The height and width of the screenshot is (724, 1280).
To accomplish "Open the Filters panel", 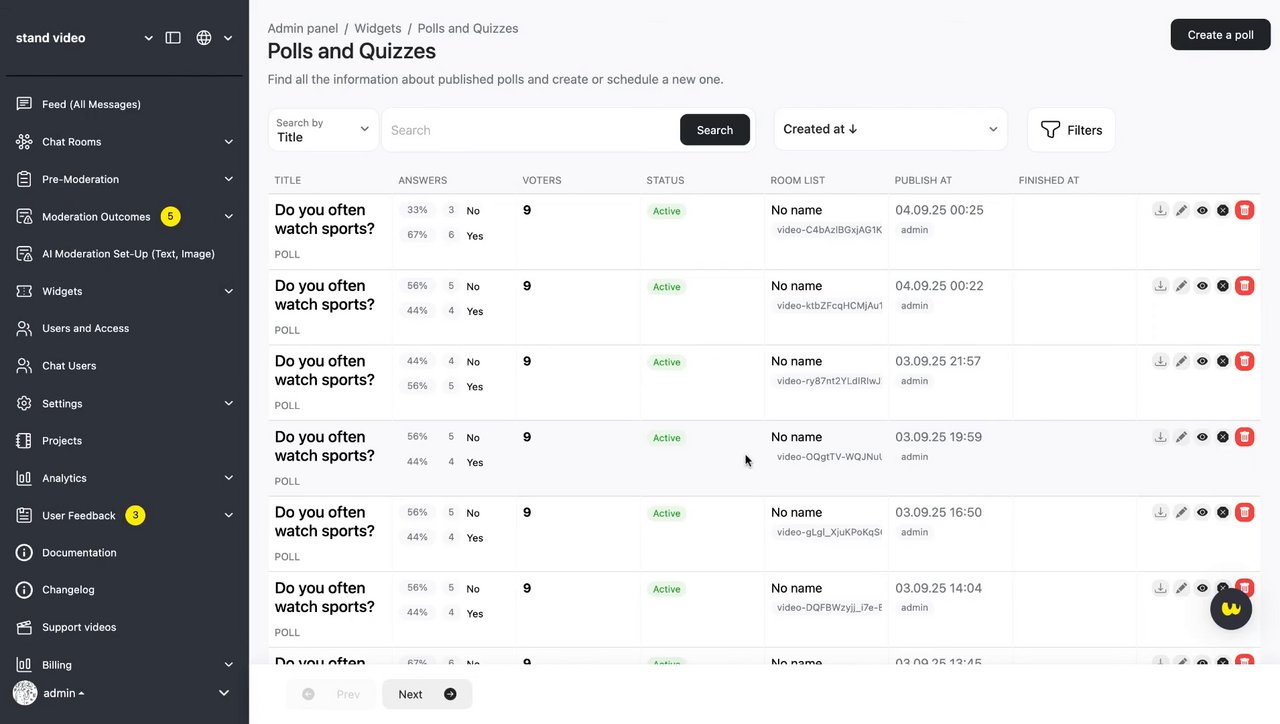I will 1071,130.
